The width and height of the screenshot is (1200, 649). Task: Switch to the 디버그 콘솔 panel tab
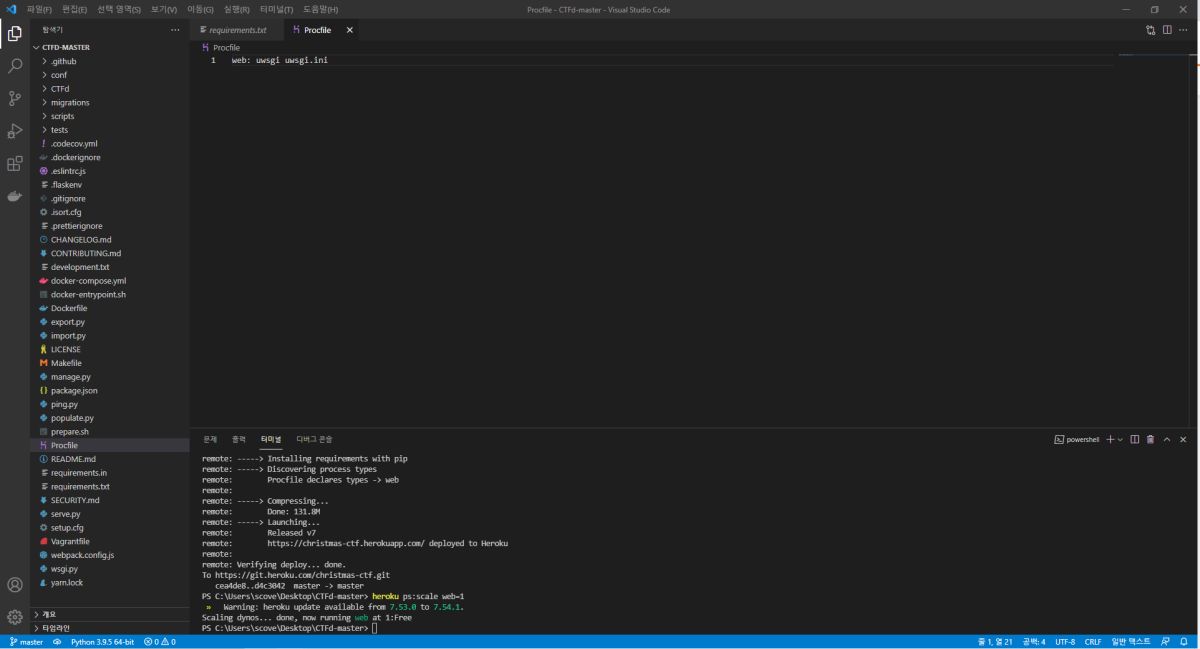coord(314,439)
